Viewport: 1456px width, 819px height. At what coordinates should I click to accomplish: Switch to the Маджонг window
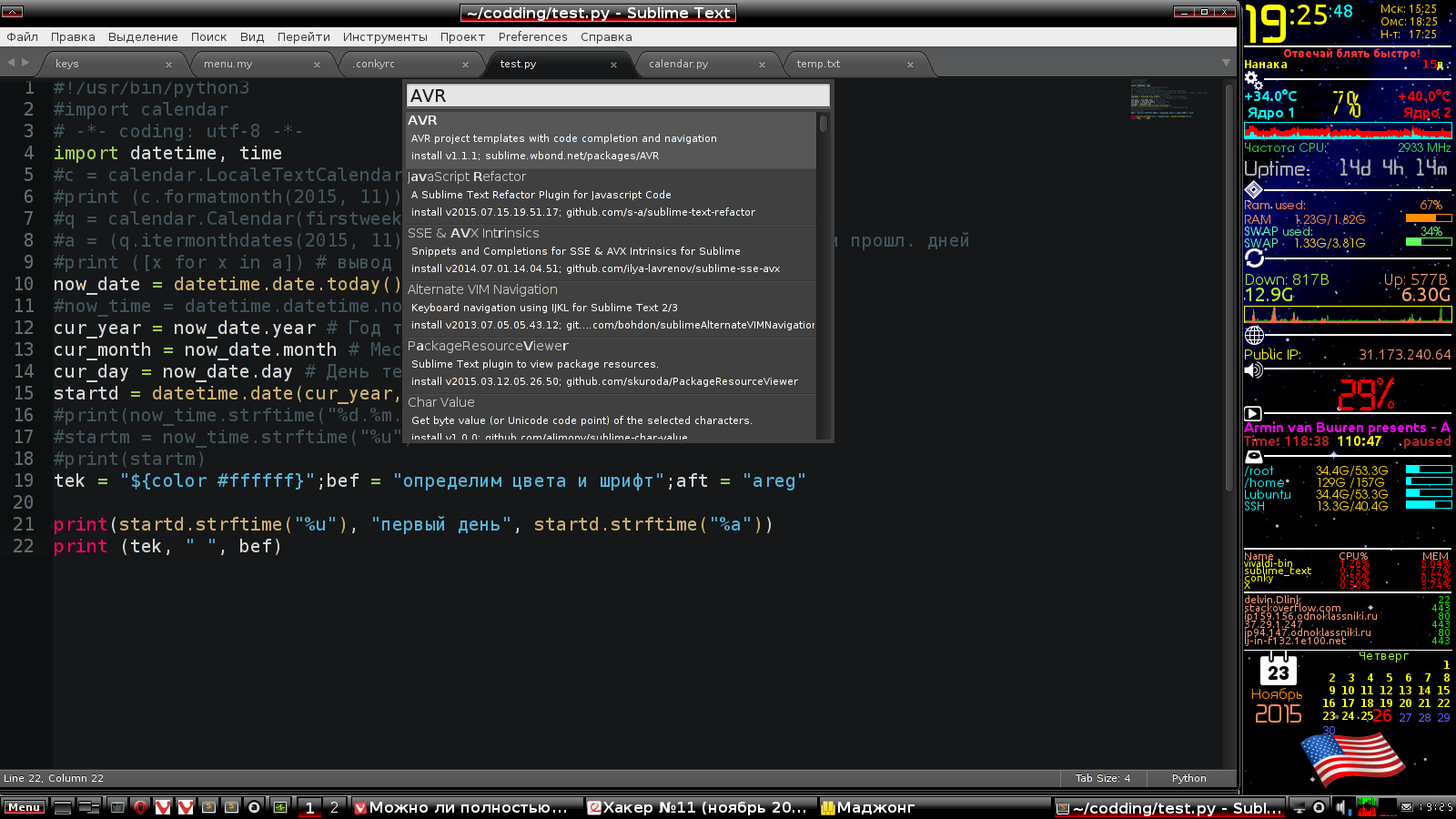point(934,807)
